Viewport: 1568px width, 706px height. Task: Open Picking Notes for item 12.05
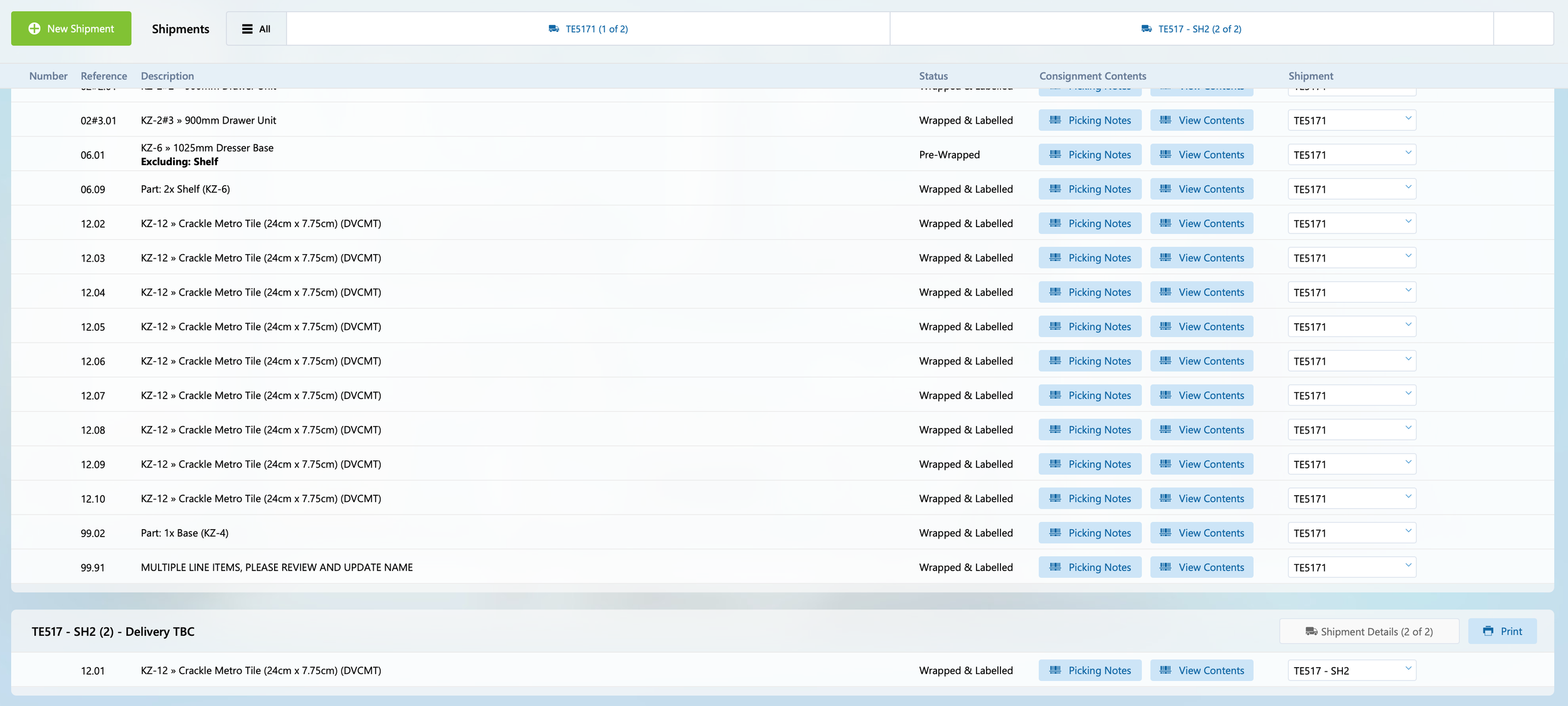point(1089,327)
